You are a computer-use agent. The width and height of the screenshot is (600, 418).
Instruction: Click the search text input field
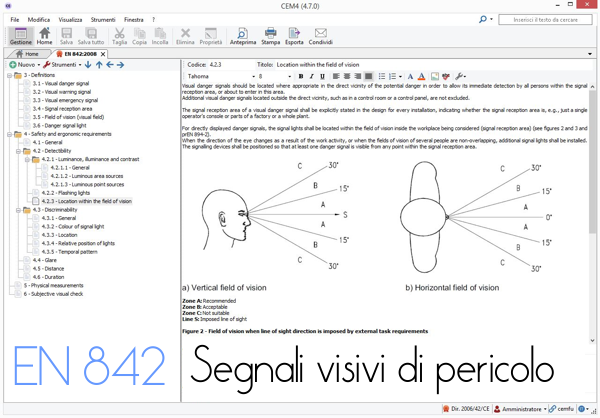(x=543, y=19)
